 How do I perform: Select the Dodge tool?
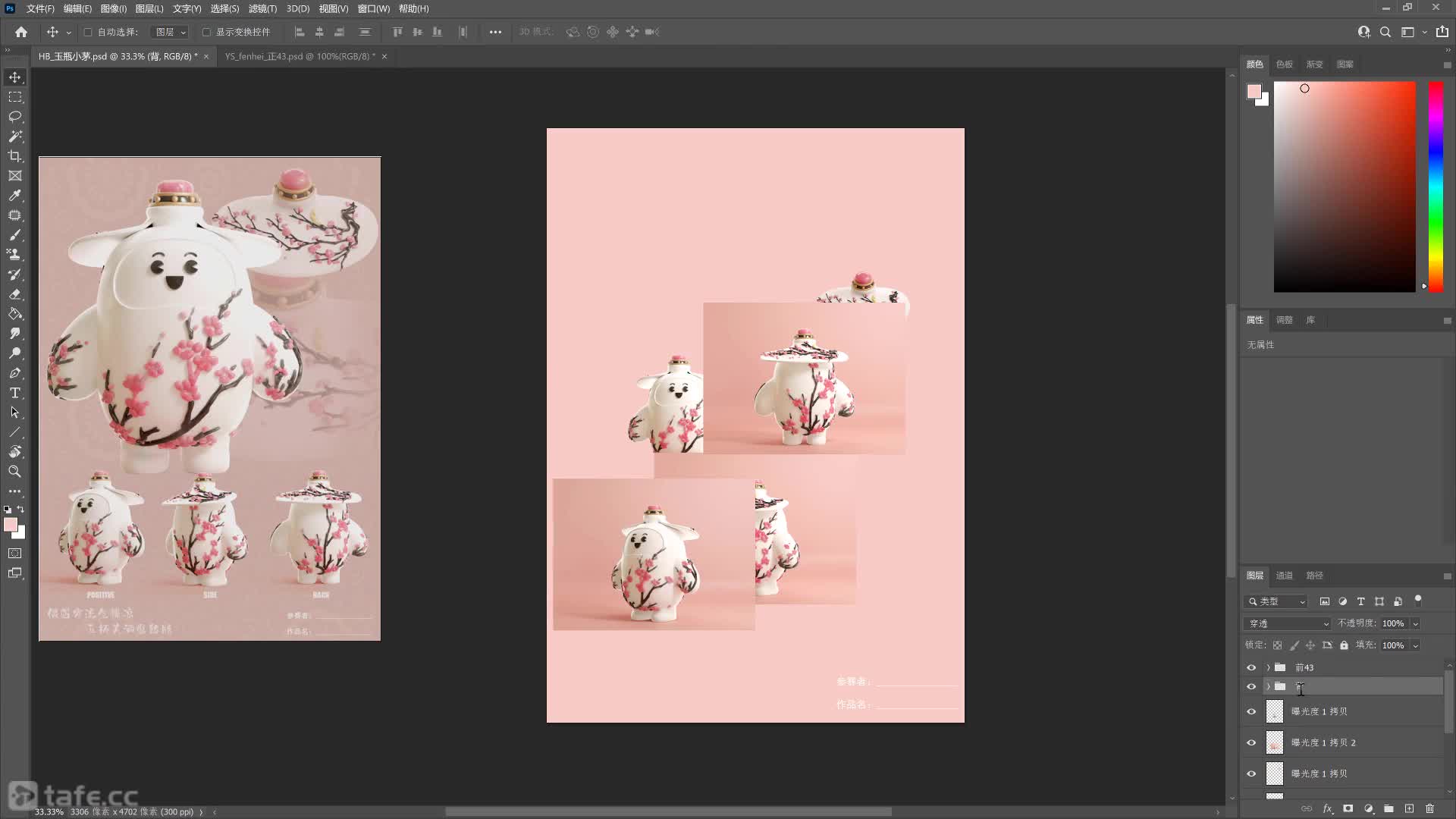(x=15, y=353)
